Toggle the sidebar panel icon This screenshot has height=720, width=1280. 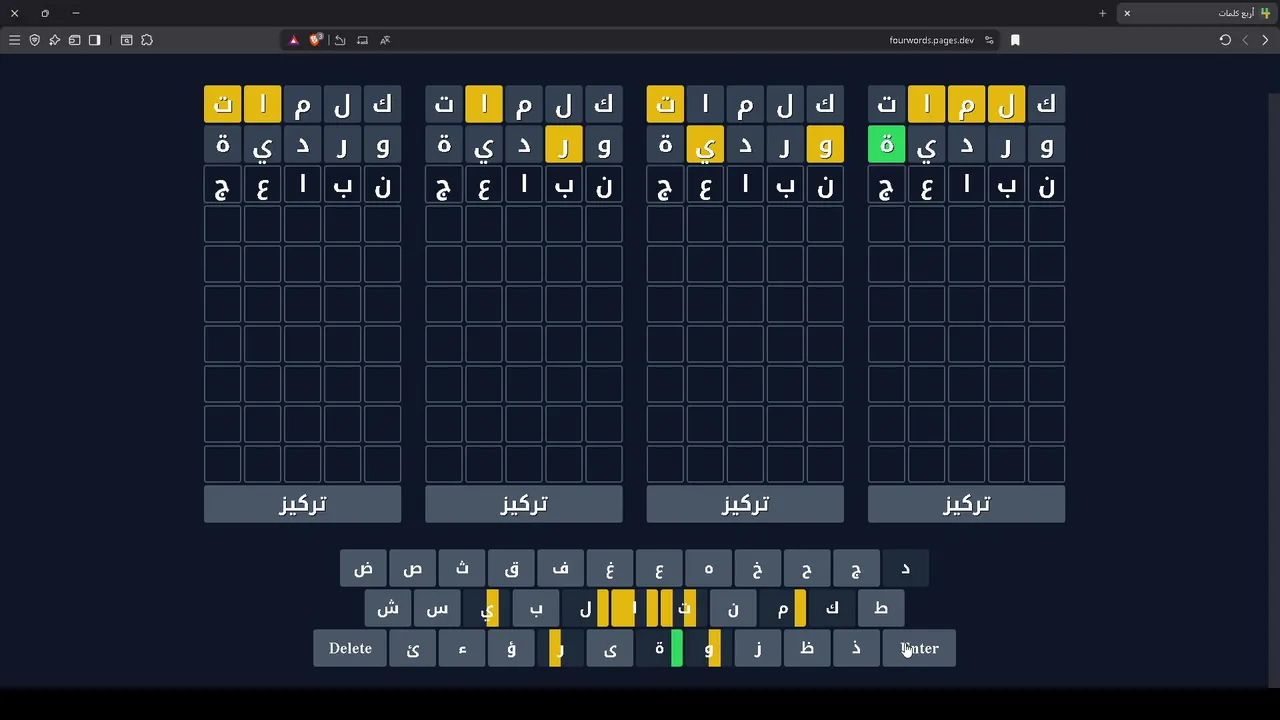94,40
